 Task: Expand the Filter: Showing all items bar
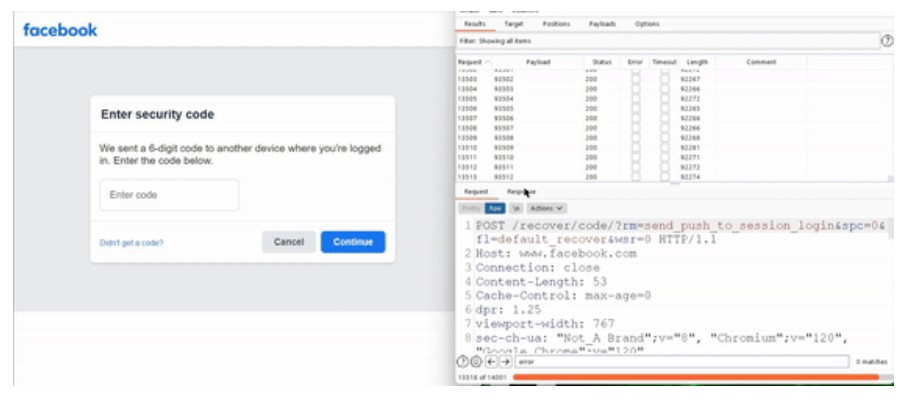point(665,41)
